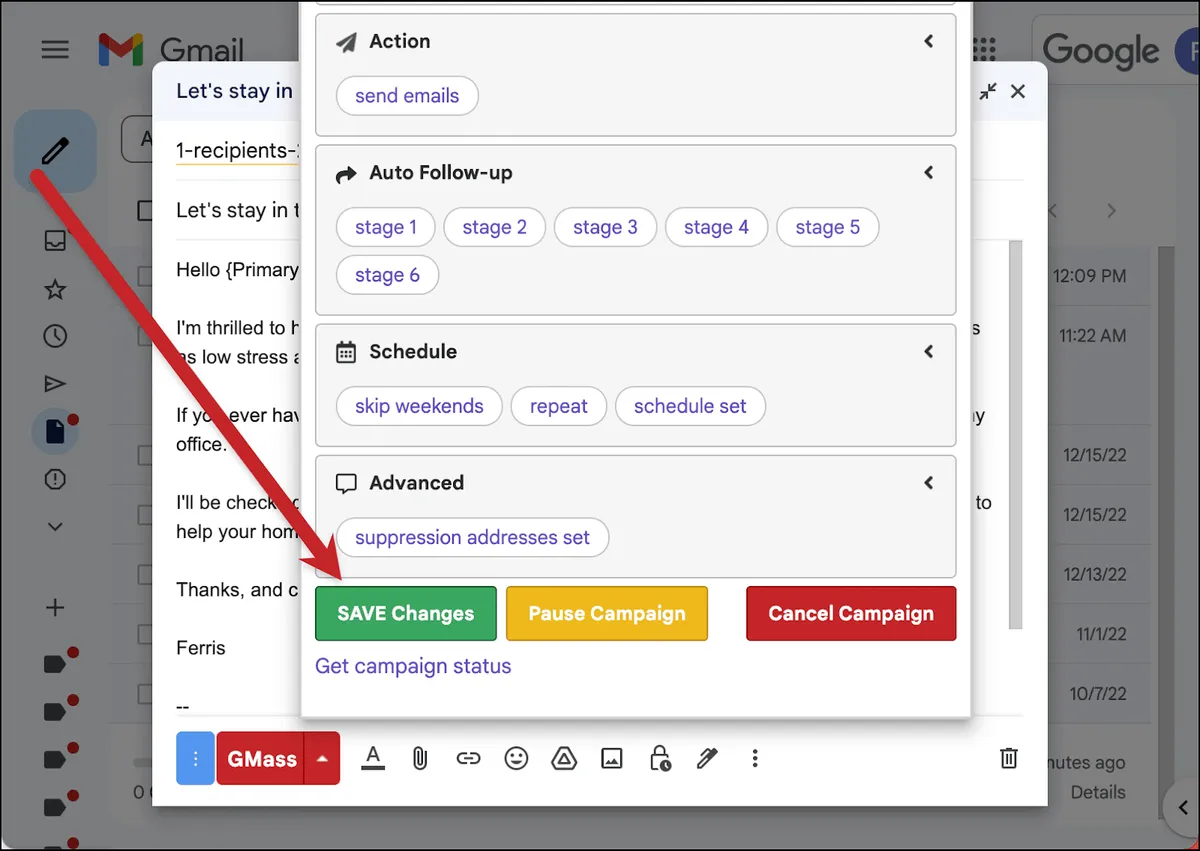
Task: Open account activity Details link
Action: click(x=1098, y=792)
